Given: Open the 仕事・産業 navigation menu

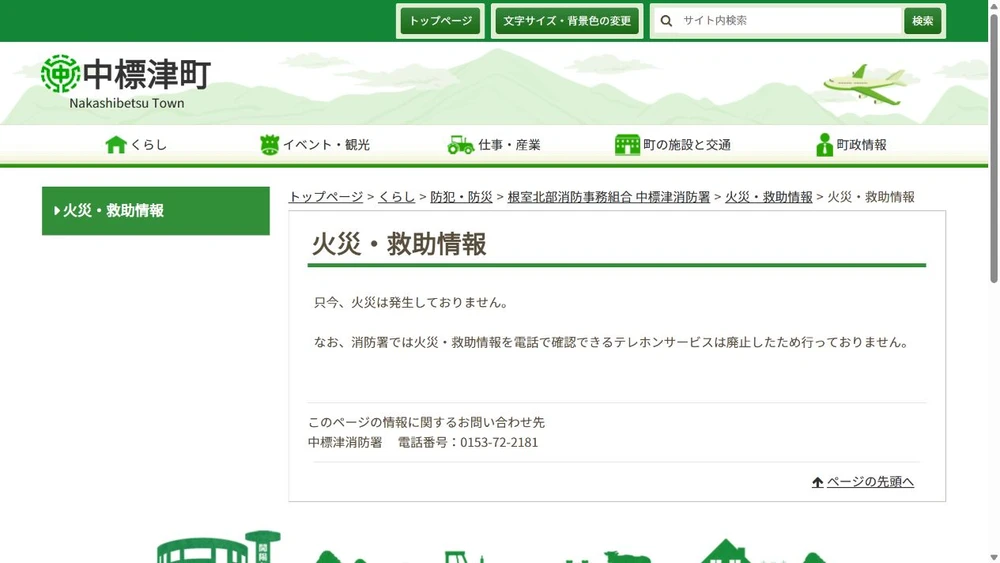Looking at the screenshot, I should click(494, 145).
